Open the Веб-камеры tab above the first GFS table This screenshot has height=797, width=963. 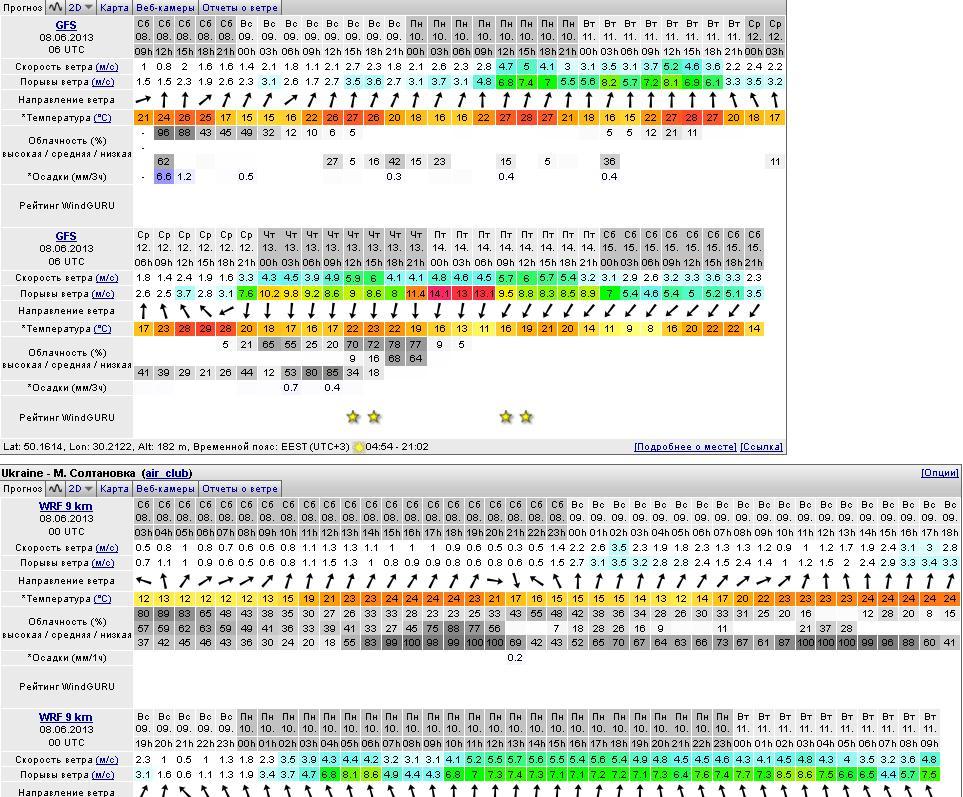(x=165, y=7)
